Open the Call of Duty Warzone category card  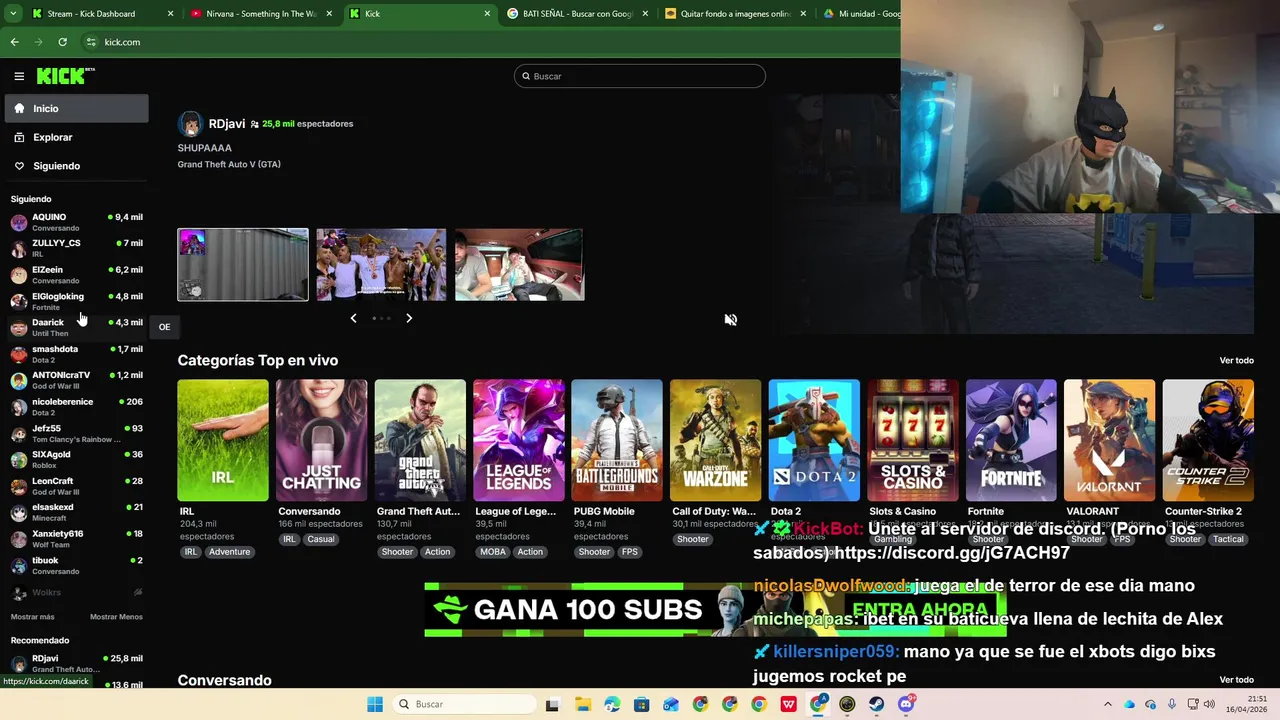[x=715, y=440]
